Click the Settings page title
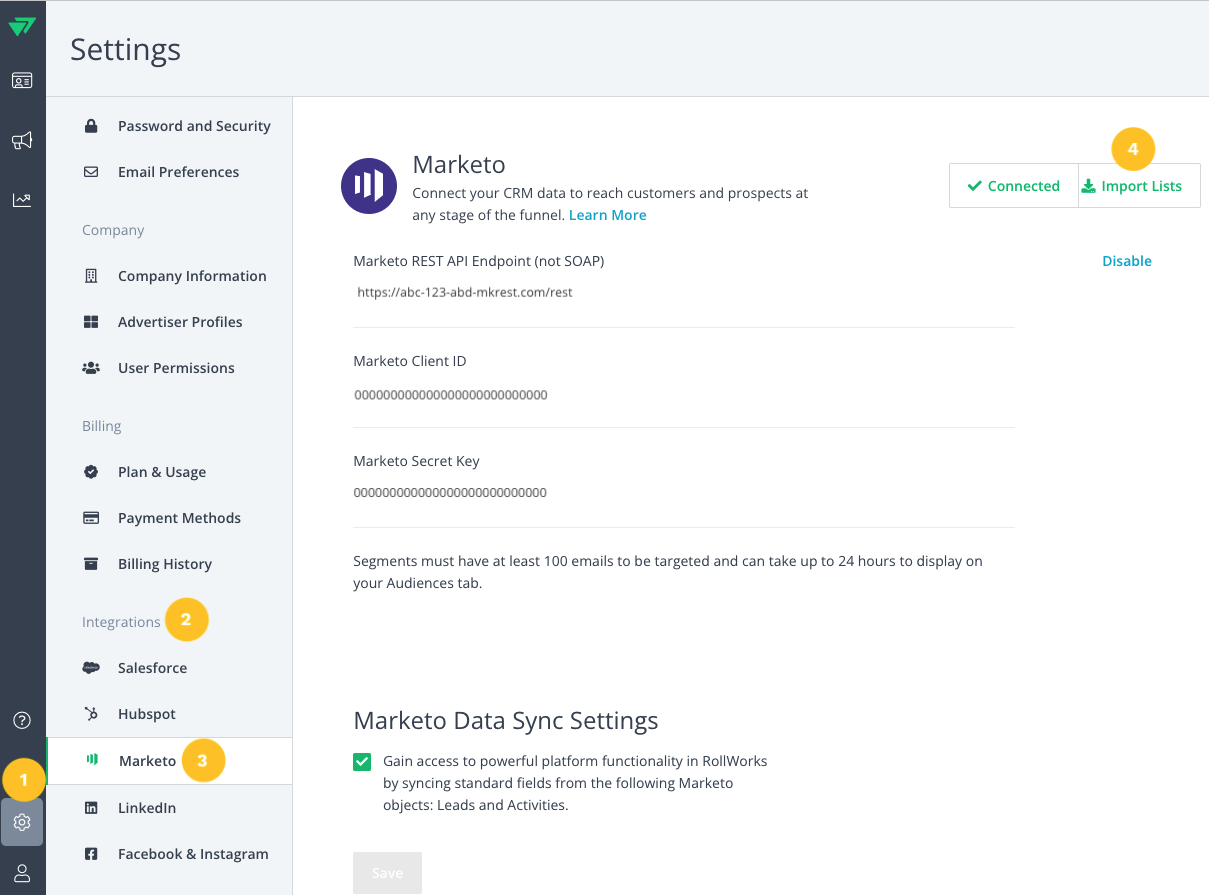 126,49
